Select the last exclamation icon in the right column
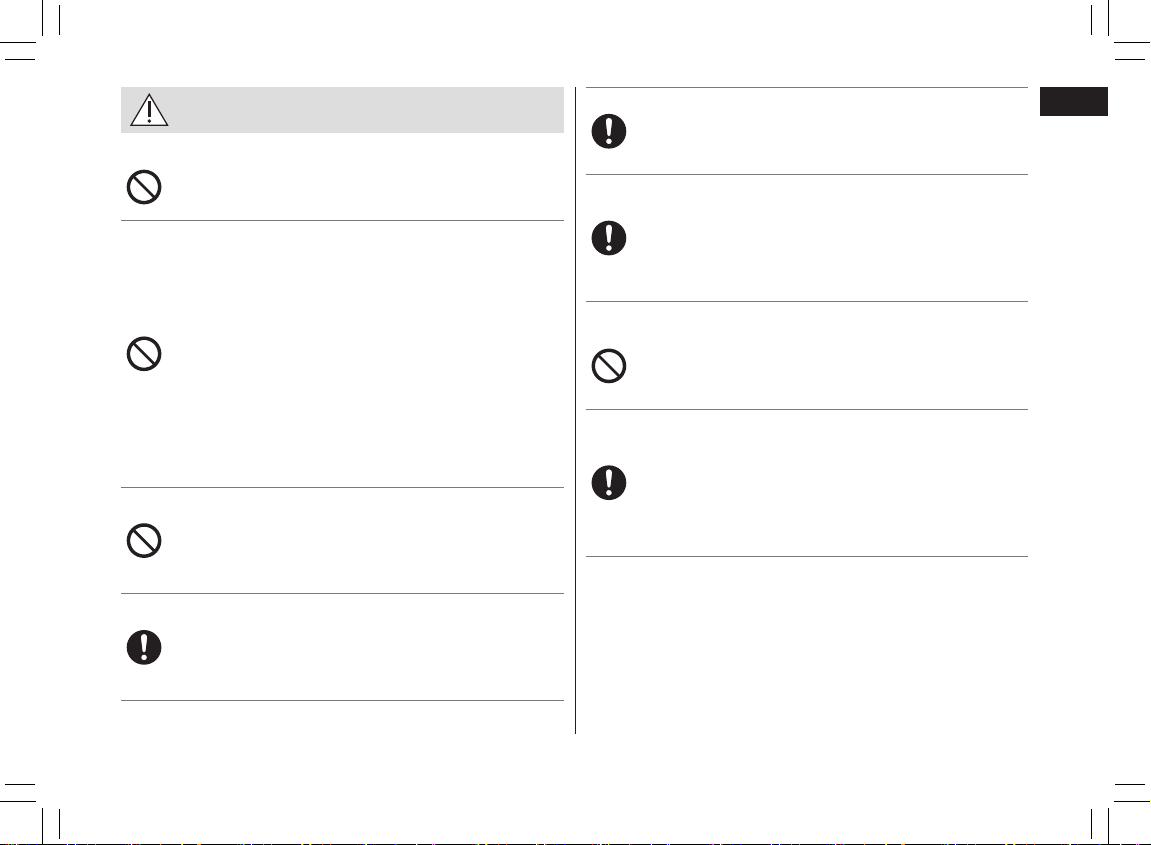 point(609,482)
